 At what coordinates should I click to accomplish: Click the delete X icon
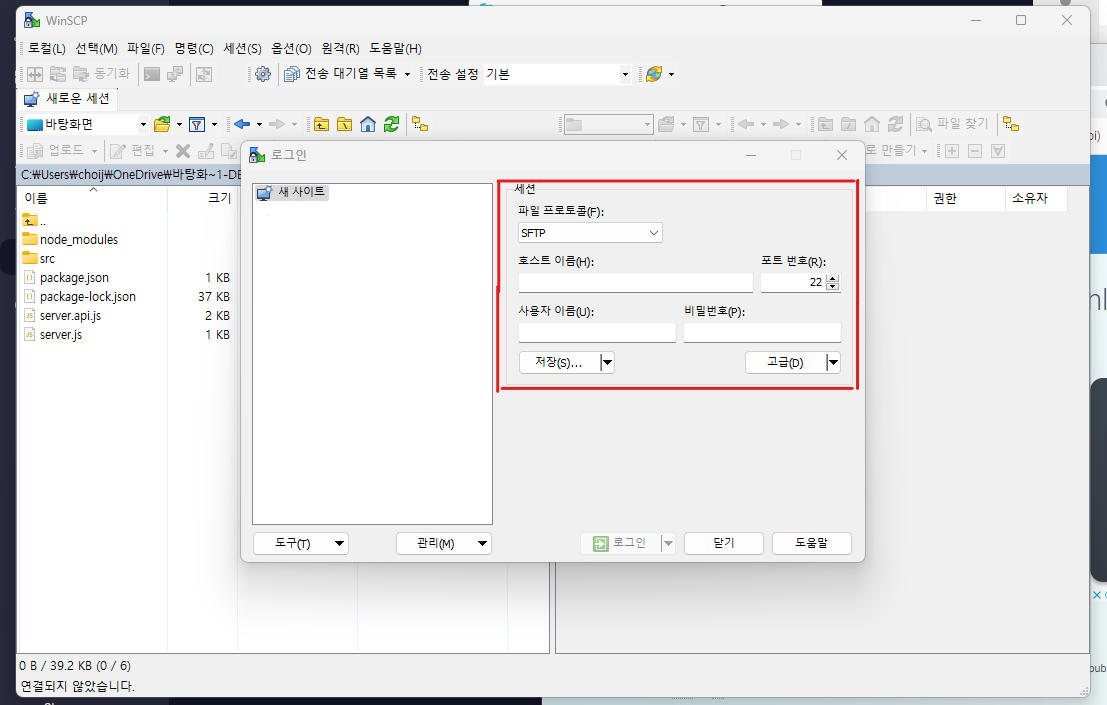point(183,150)
